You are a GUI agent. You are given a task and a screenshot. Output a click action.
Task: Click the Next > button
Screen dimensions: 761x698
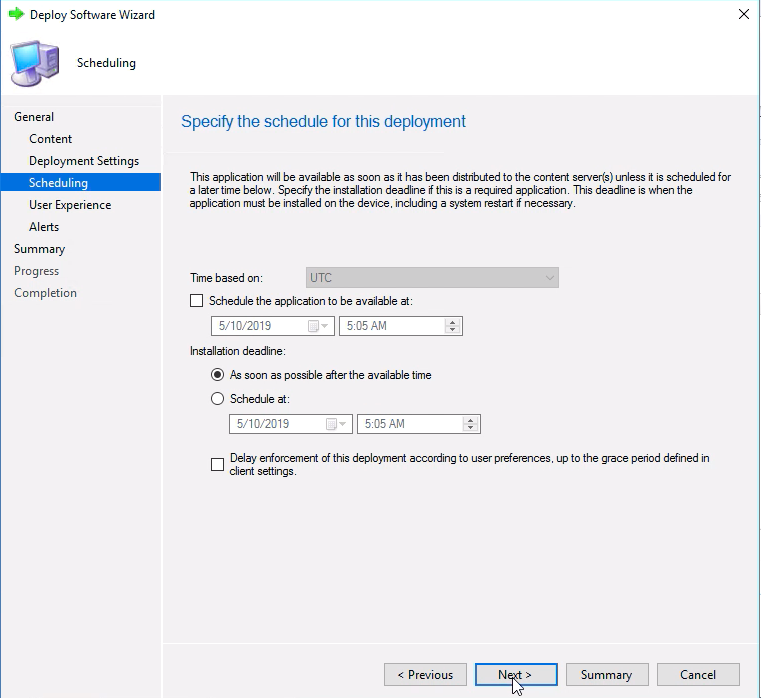pyautogui.click(x=516, y=675)
